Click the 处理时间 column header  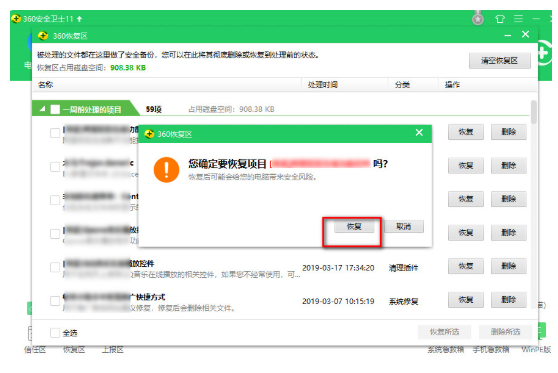pos(323,85)
